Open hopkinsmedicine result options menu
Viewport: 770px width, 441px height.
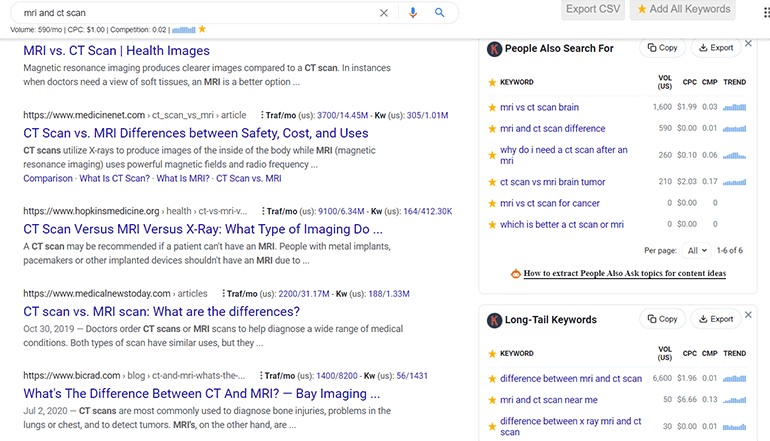tap(263, 212)
